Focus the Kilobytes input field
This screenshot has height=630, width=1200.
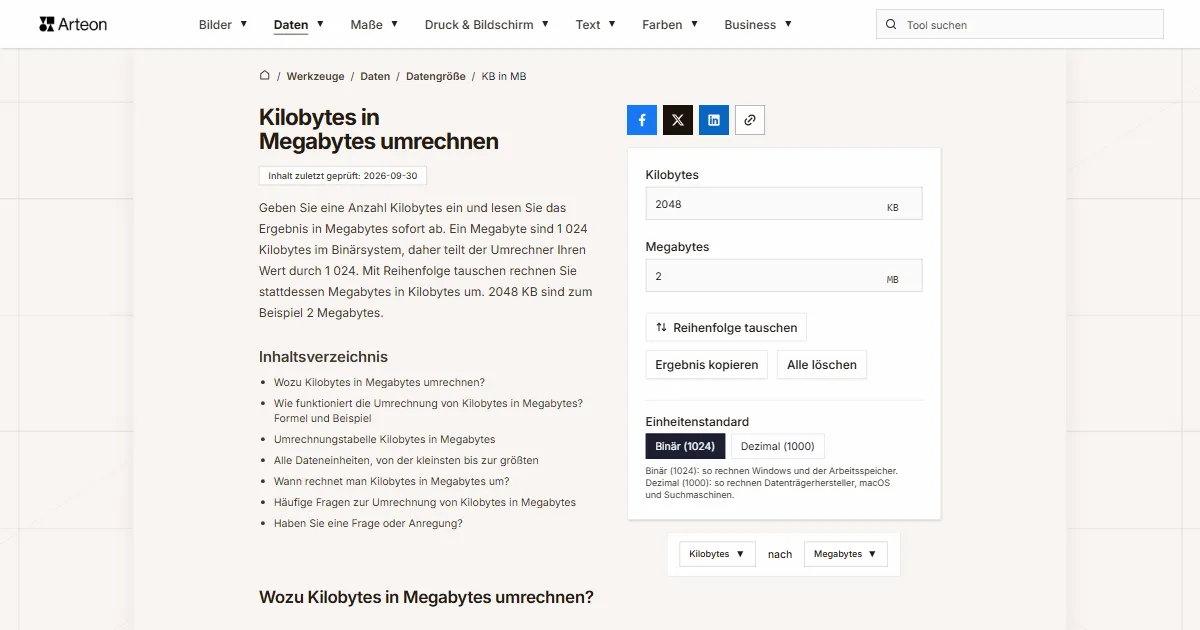[784, 204]
